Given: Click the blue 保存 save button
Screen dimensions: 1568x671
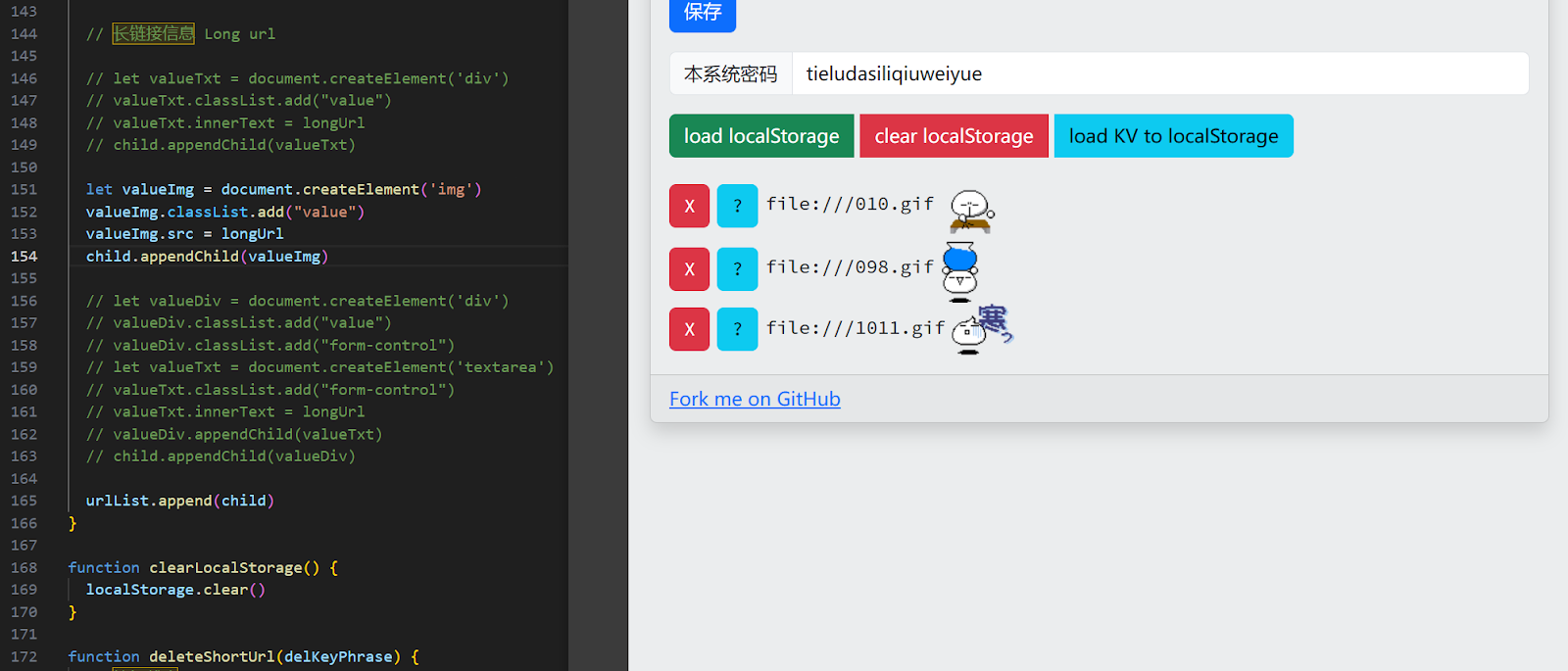Looking at the screenshot, I should (702, 14).
